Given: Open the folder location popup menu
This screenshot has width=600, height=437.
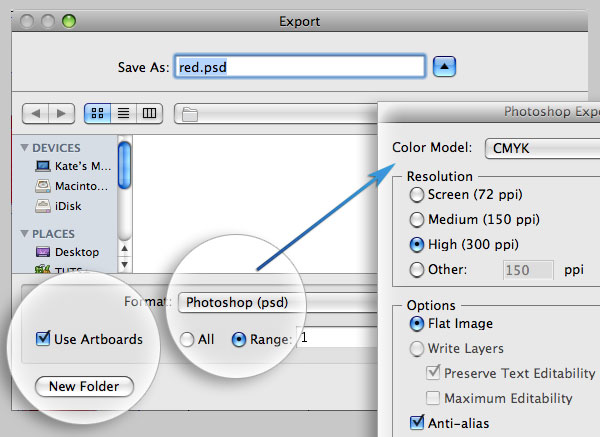Looking at the screenshot, I should coord(276,114).
